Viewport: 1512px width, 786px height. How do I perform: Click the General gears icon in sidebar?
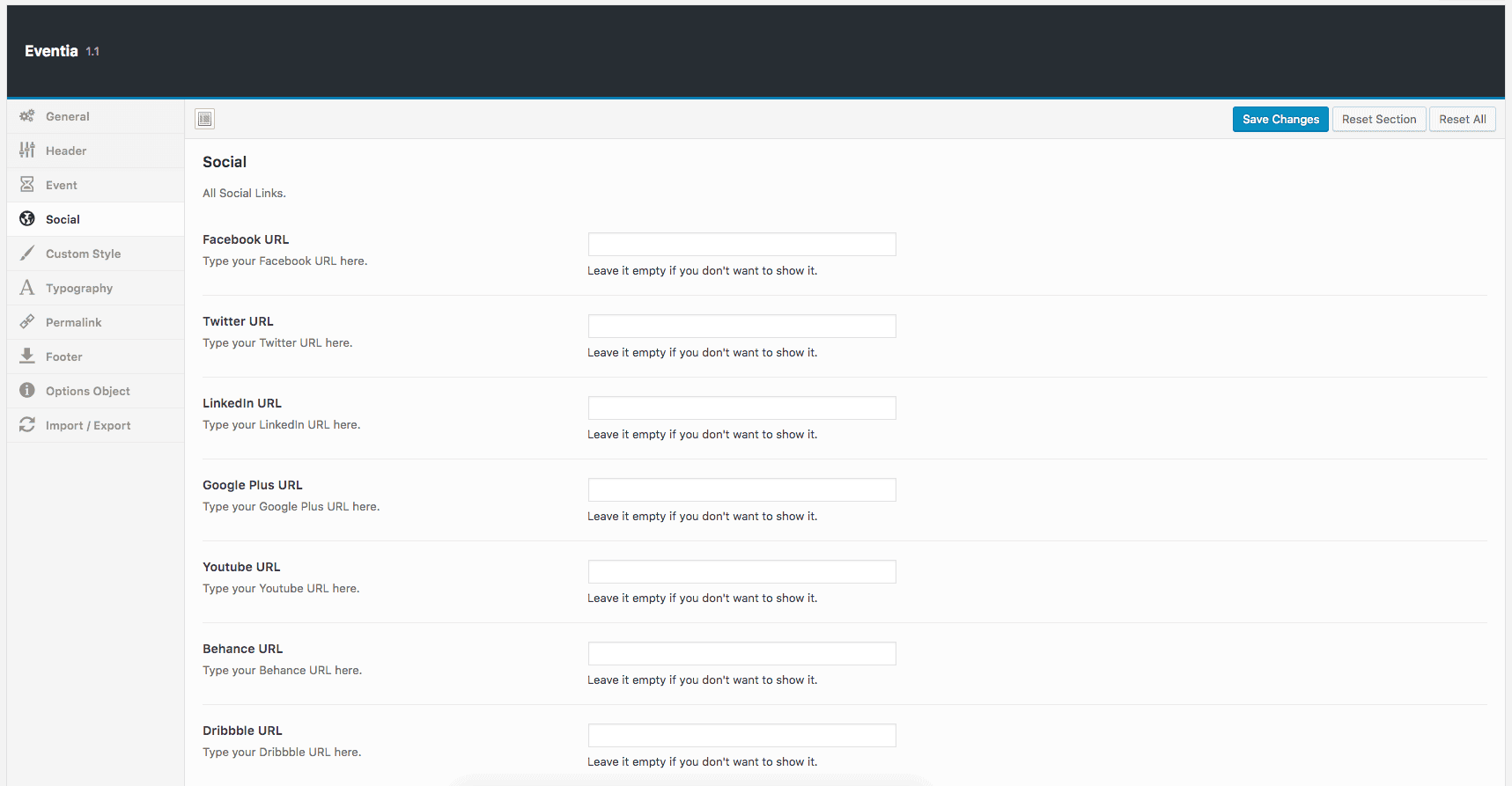point(27,116)
